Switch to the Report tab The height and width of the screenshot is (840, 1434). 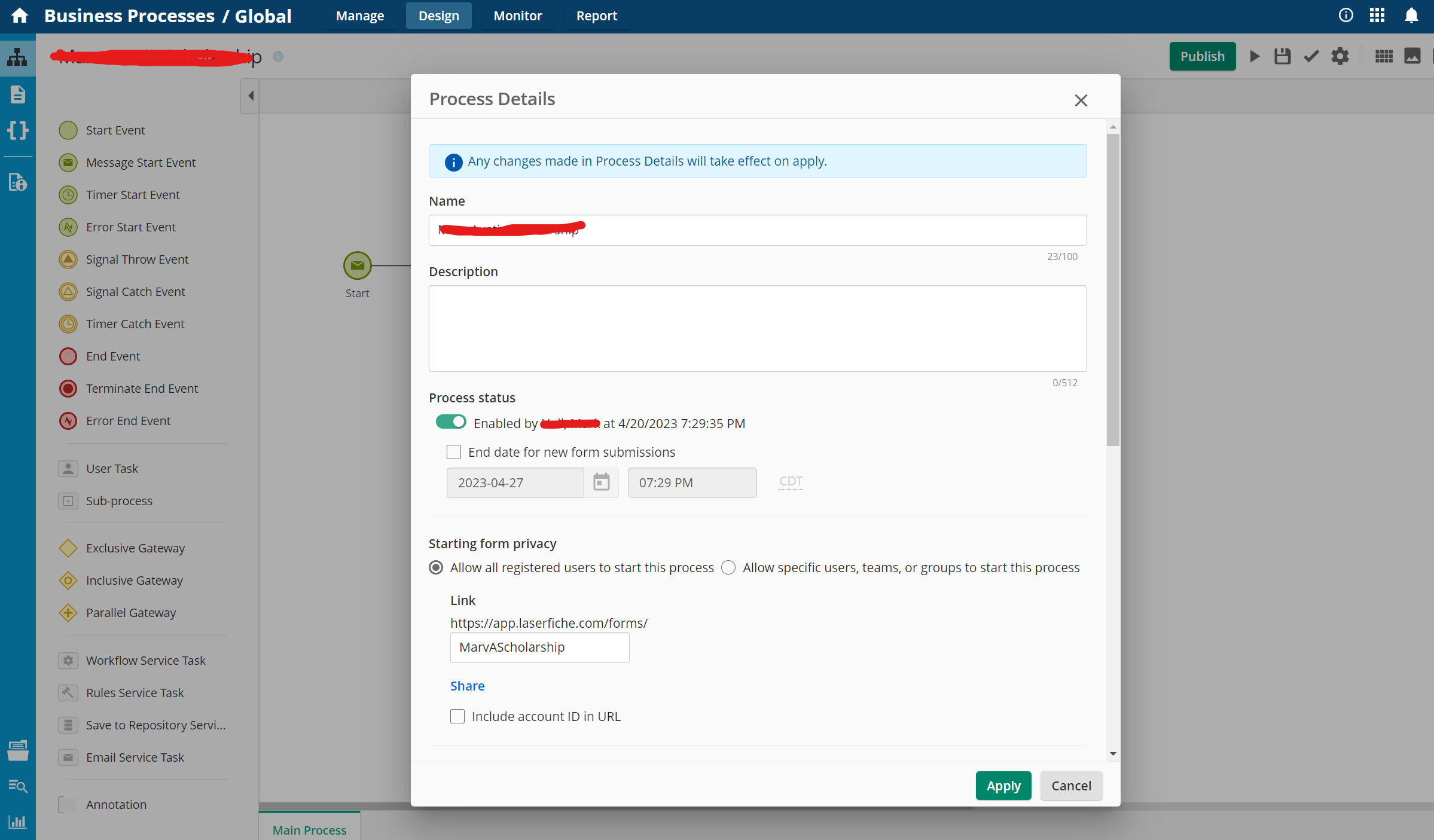click(x=596, y=16)
